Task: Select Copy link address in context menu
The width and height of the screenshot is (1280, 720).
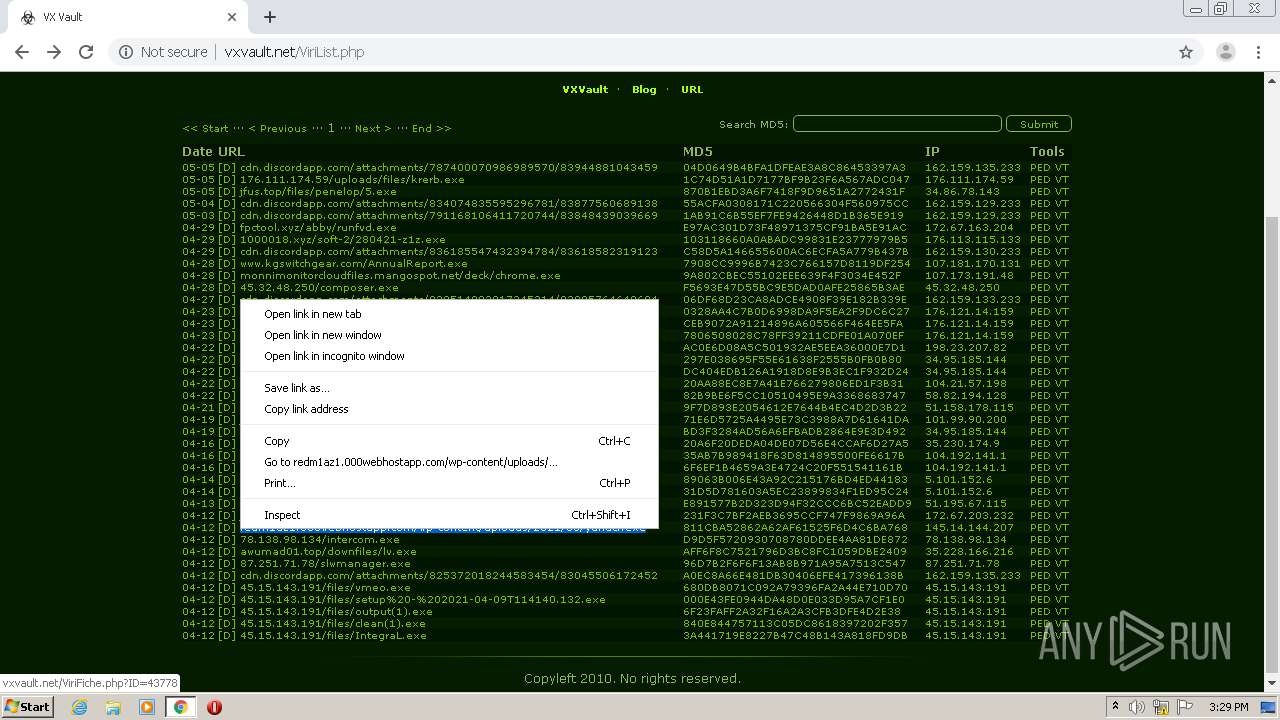Action: point(449,409)
